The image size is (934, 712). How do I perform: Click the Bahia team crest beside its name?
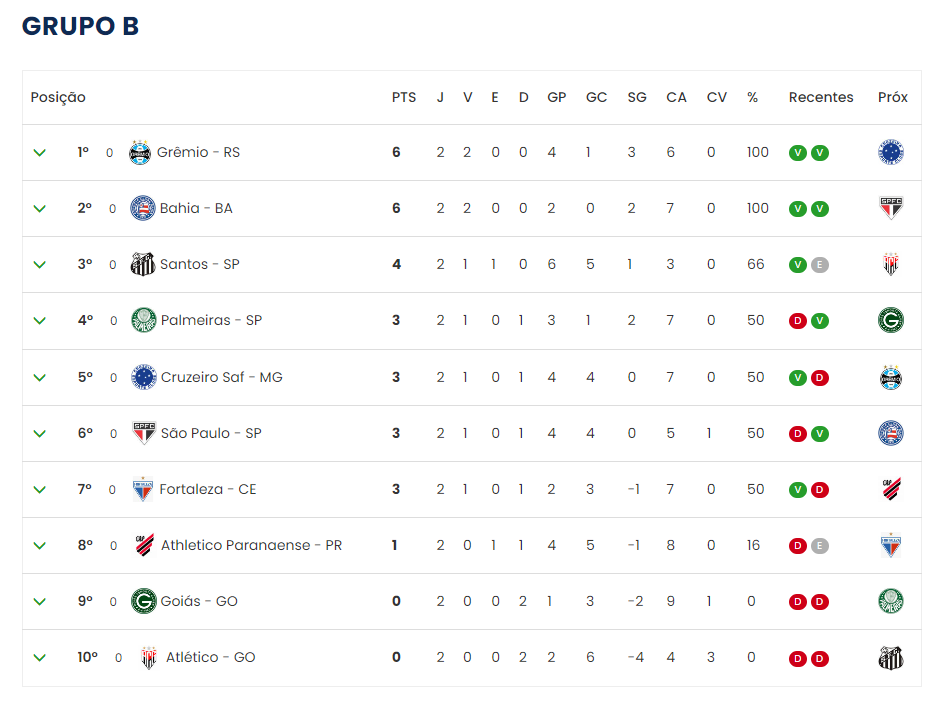click(x=143, y=209)
